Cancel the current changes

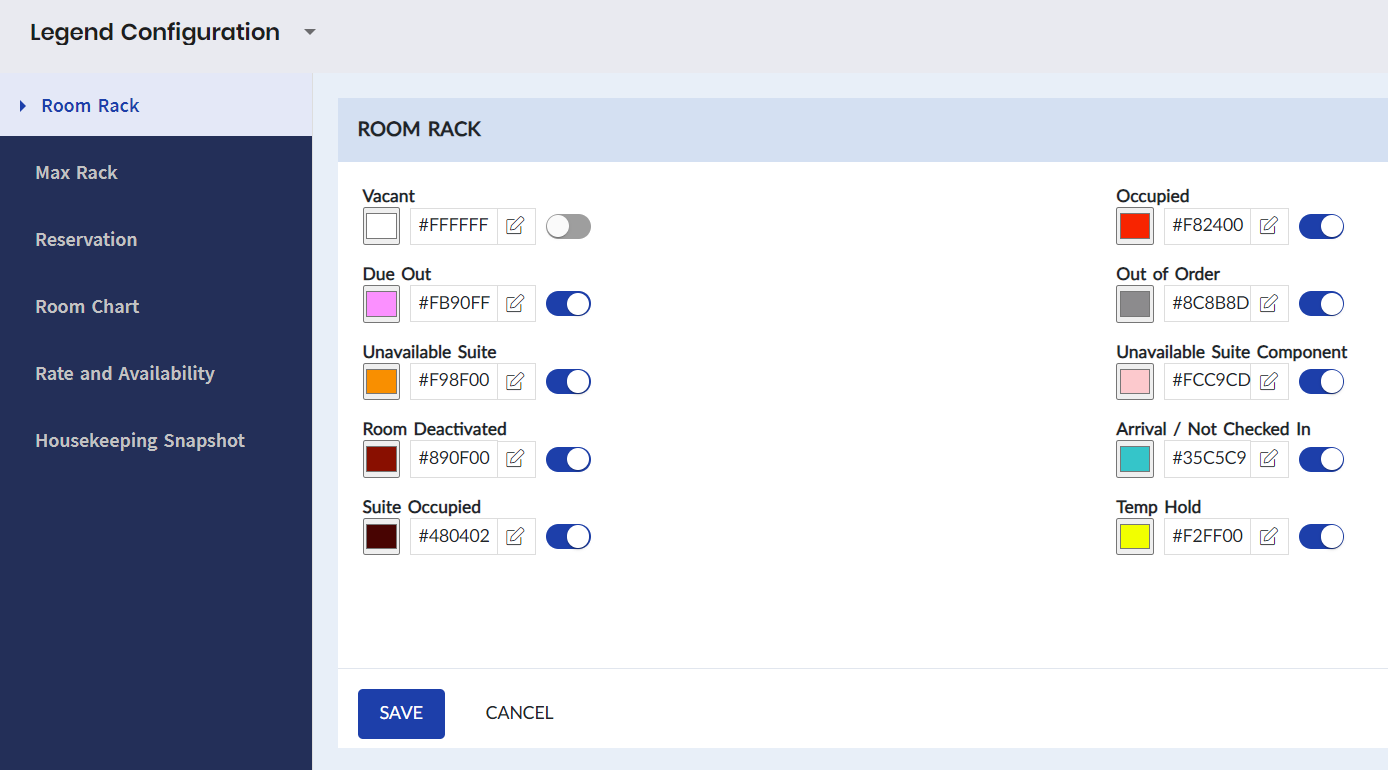pyautogui.click(x=519, y=712)
